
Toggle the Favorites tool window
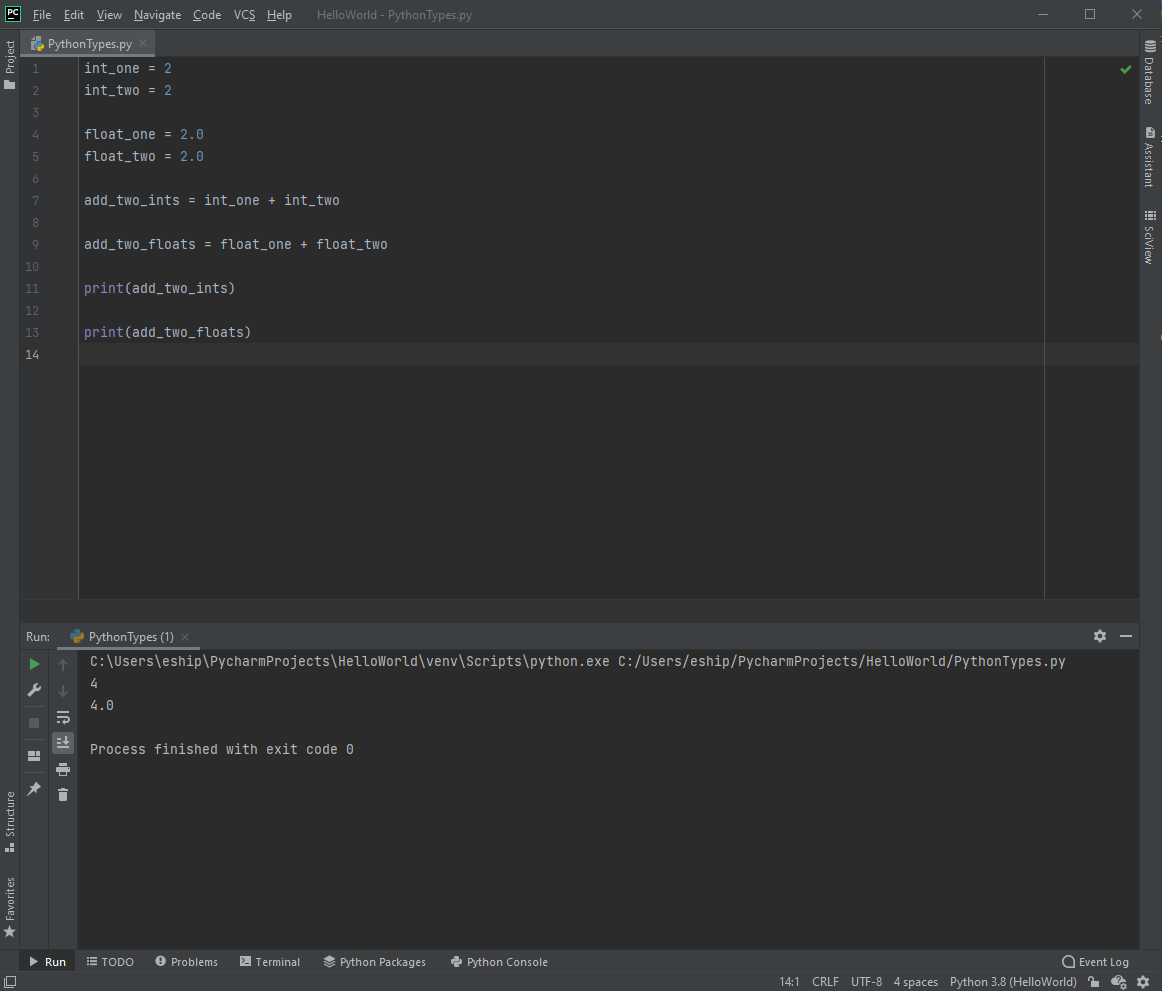(10, 903)
